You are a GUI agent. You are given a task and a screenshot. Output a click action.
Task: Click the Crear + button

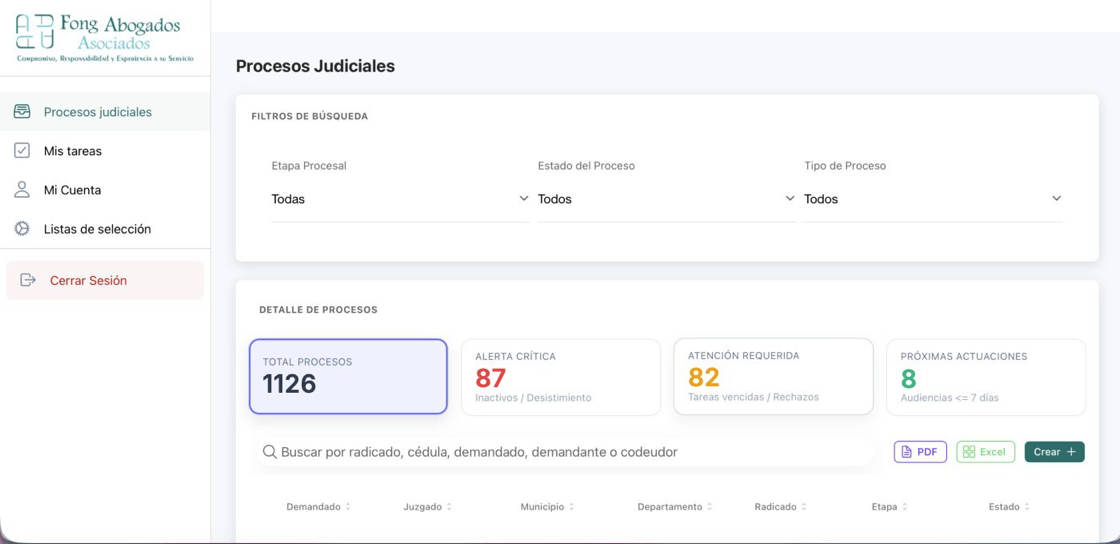coord(1054,452)
